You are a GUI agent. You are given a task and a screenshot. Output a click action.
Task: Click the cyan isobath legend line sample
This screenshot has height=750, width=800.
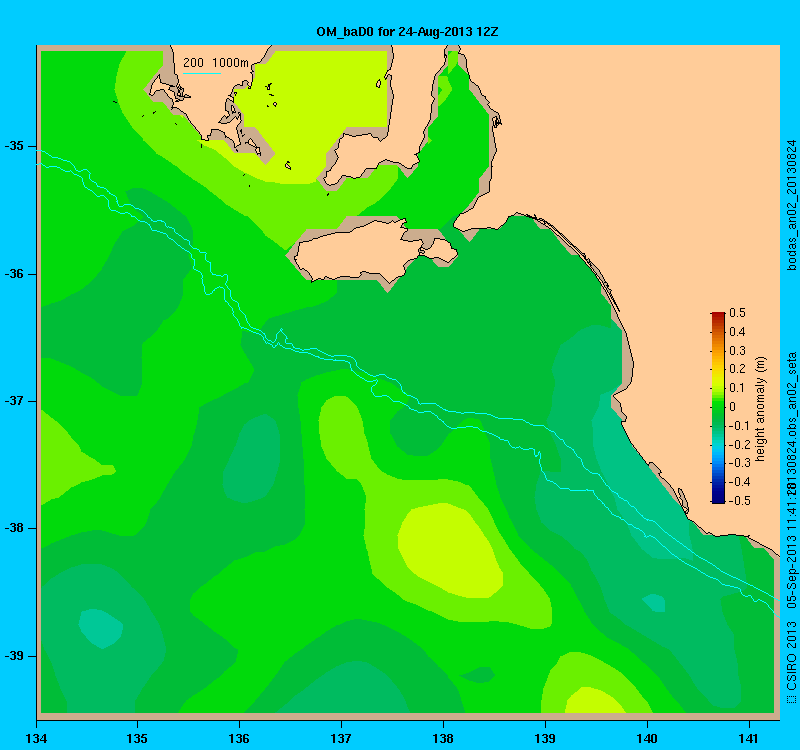(x=202, y=73)
